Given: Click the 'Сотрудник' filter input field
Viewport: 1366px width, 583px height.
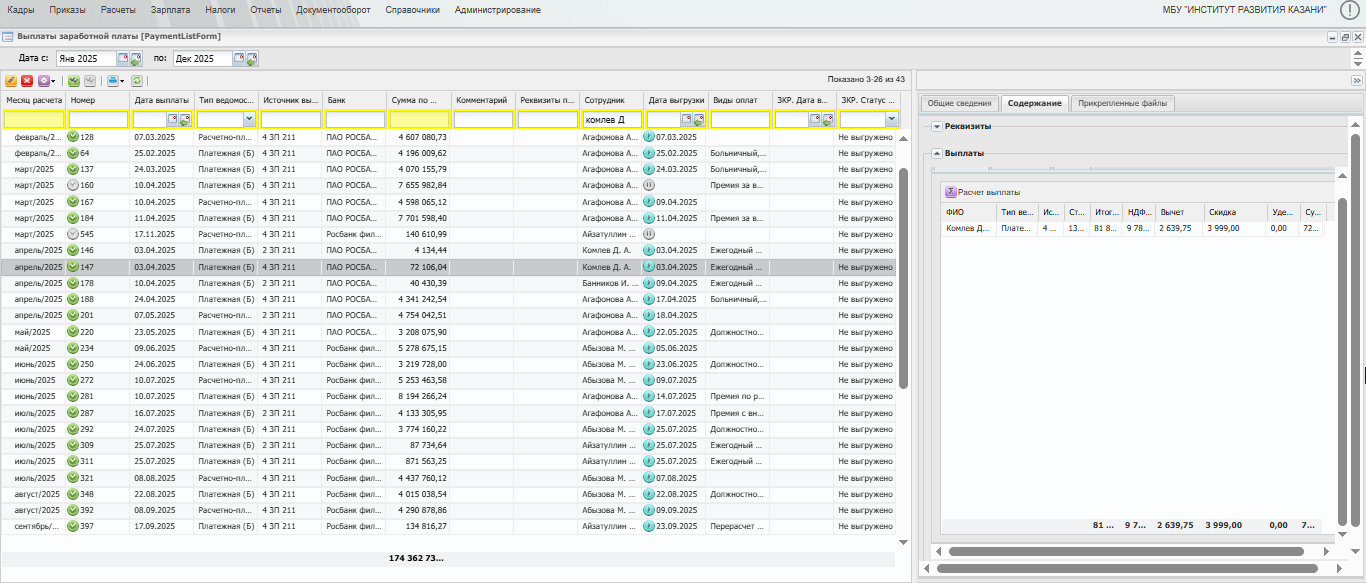Looking at the screenshot, I should point(610,120).
